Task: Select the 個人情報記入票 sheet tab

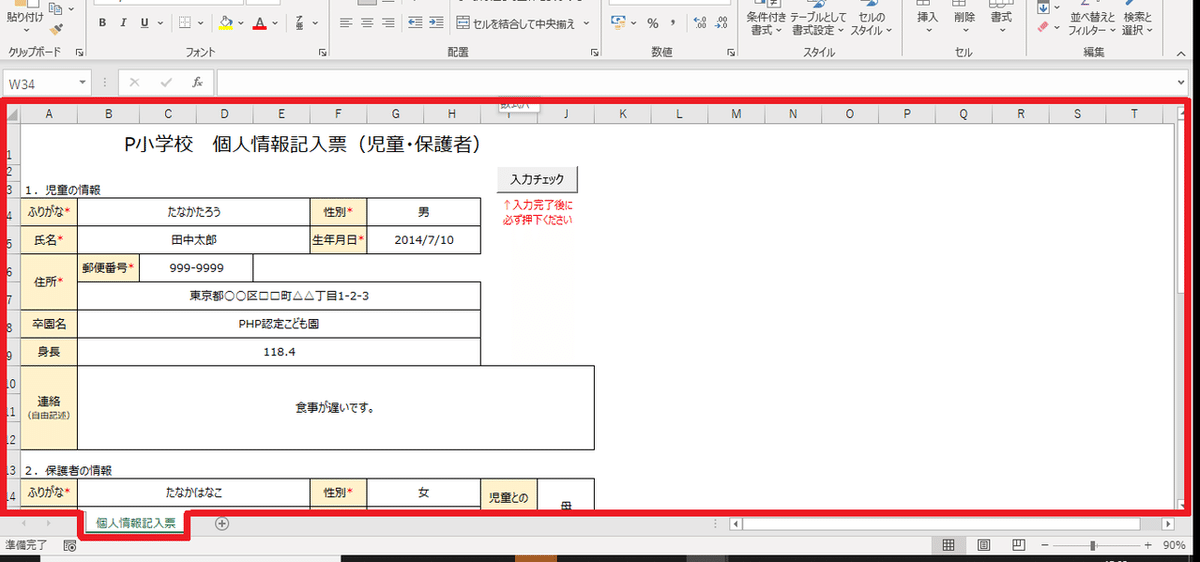Action: [x=135, y=523]
